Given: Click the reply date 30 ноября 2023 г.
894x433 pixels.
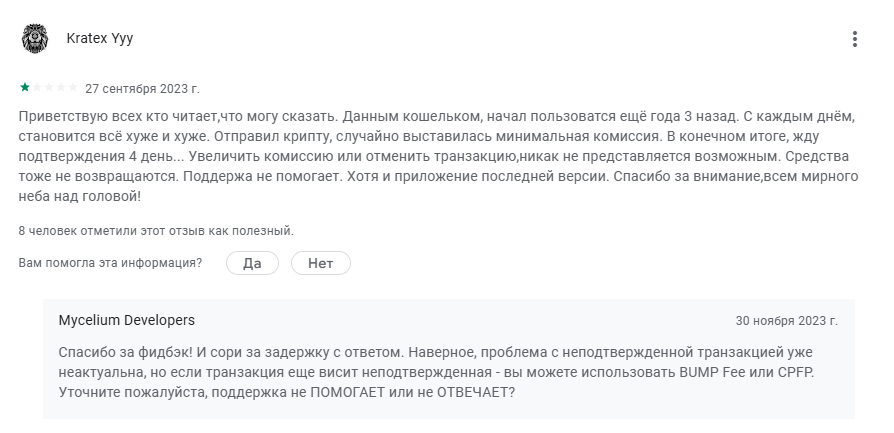Looking at the screenshot, I should coord(786,321).
